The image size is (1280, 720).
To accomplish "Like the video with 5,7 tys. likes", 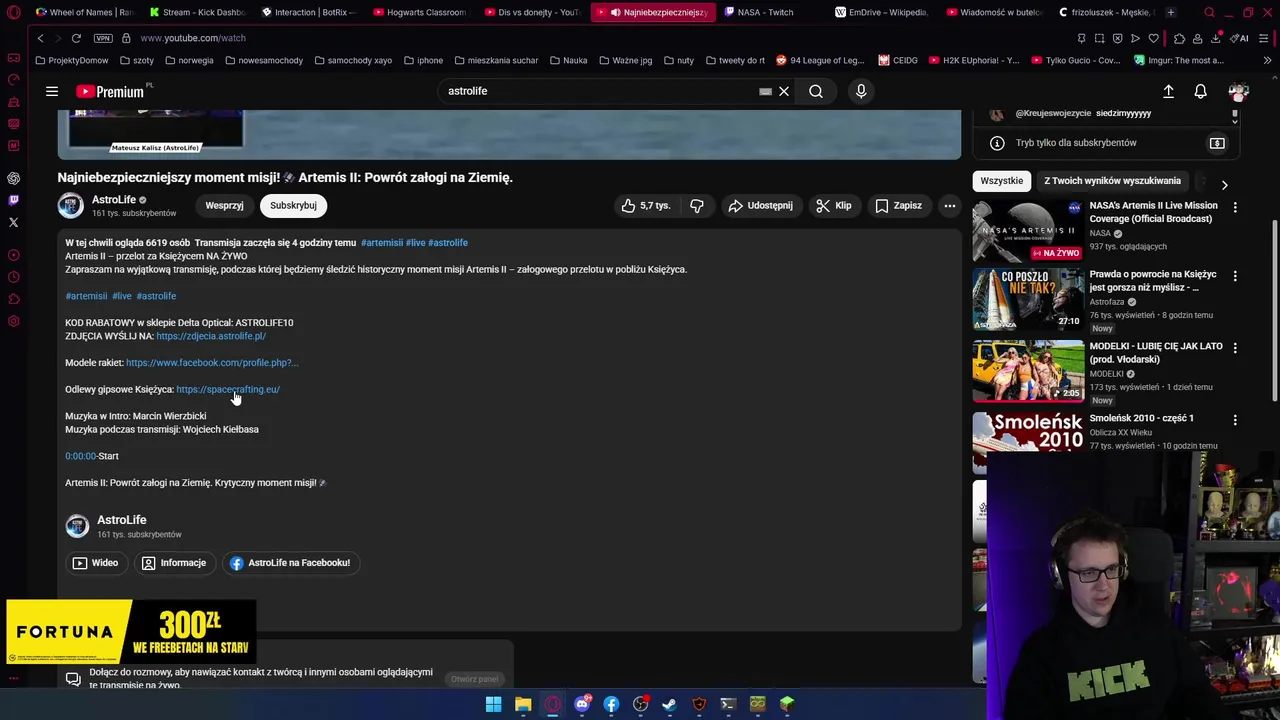I will click(x=645, y=205).
